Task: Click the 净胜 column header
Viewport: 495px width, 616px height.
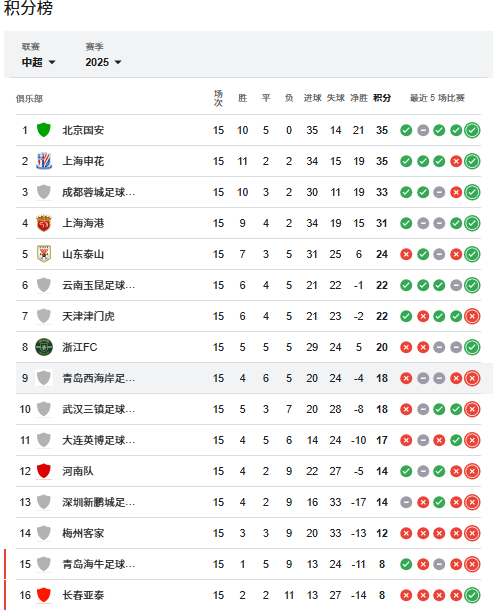Action: pyautogui.click(x=359, y=98)
